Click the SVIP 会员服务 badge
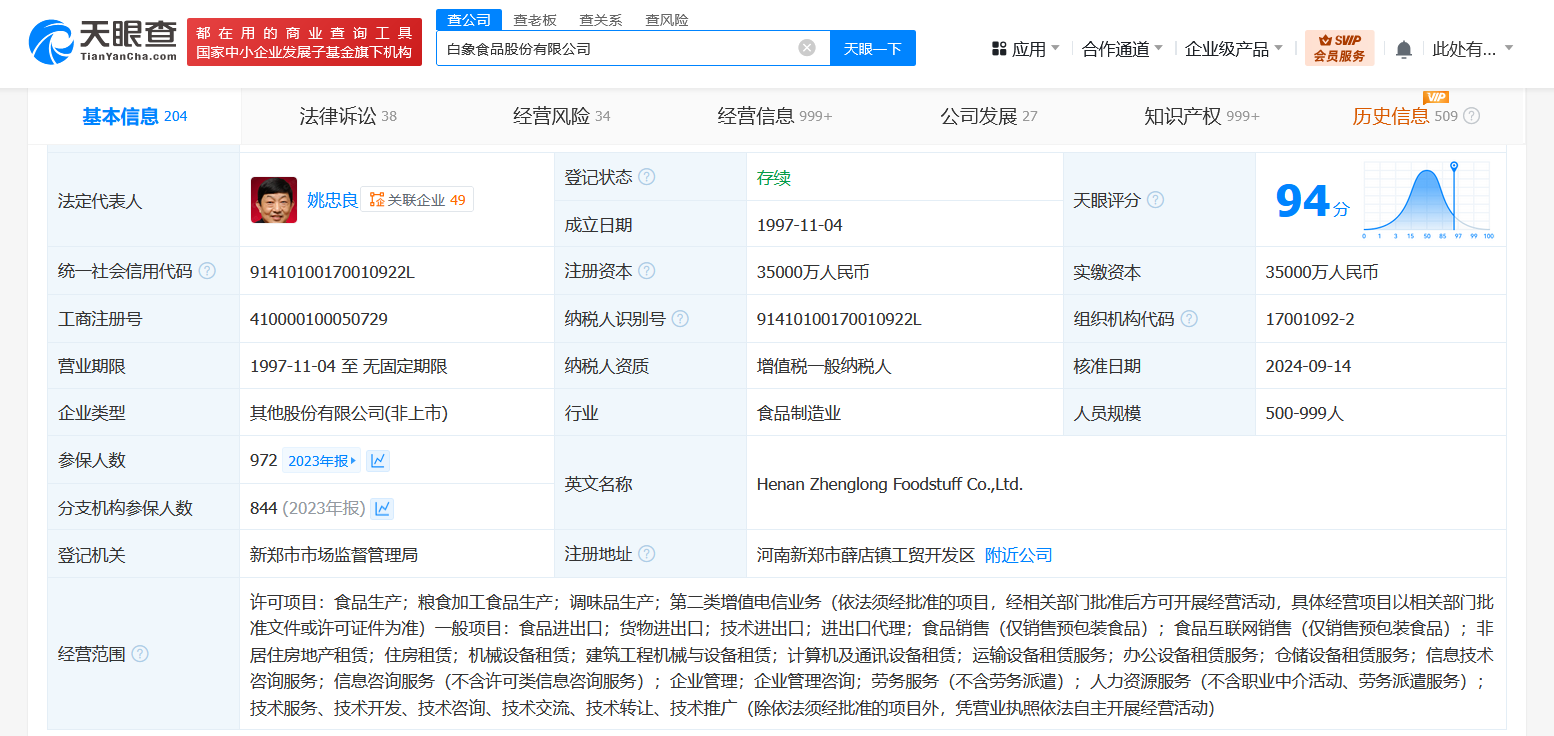Screen dimensions: 1554x736 pyautogui.click(x=1339, y=48)
